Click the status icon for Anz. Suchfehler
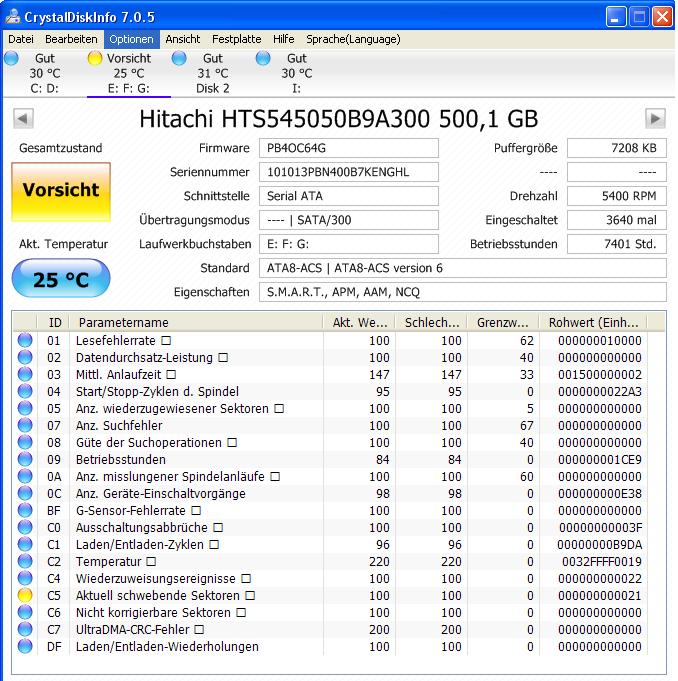 click(x=25, y=425)
